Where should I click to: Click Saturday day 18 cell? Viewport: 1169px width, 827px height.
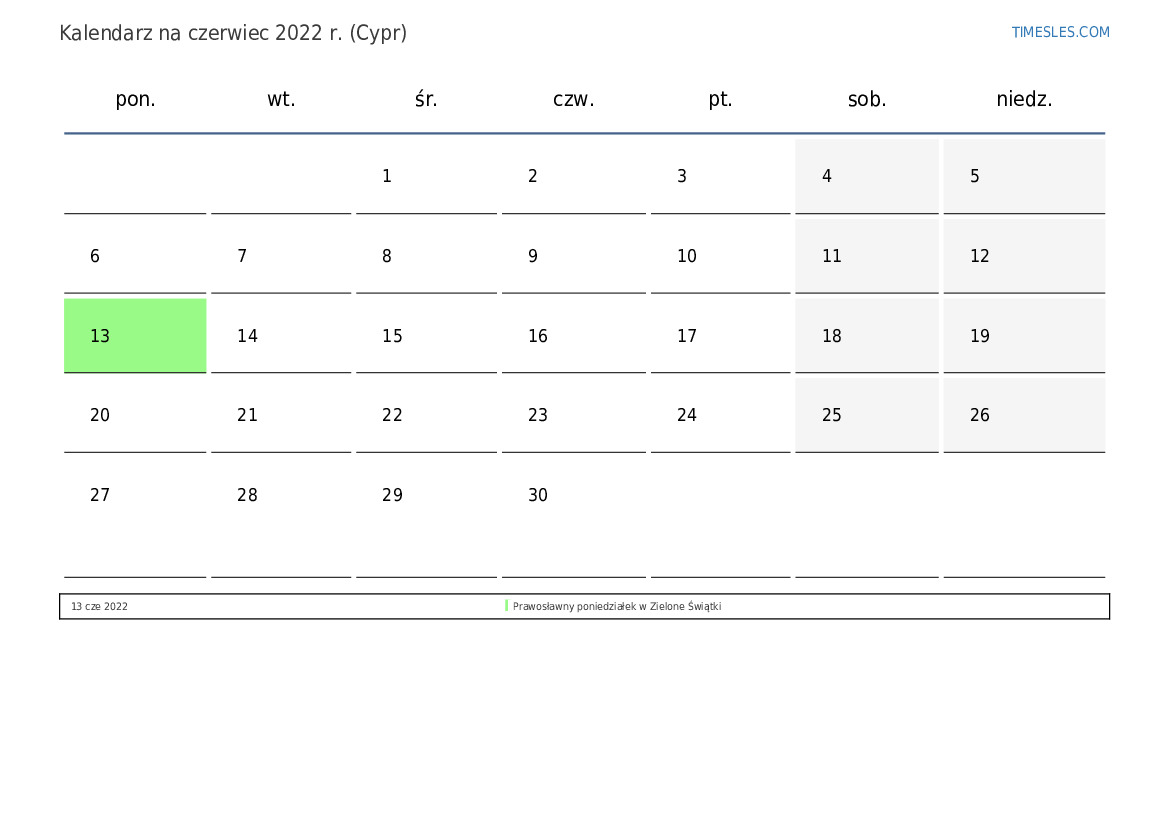(x=867, y=336)
